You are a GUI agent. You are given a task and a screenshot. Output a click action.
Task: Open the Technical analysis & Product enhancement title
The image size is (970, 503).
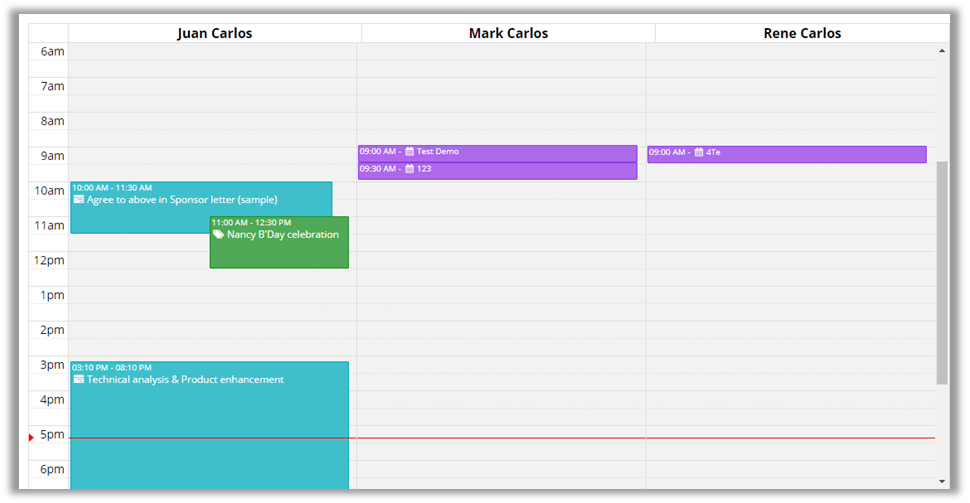pos(185,380)
